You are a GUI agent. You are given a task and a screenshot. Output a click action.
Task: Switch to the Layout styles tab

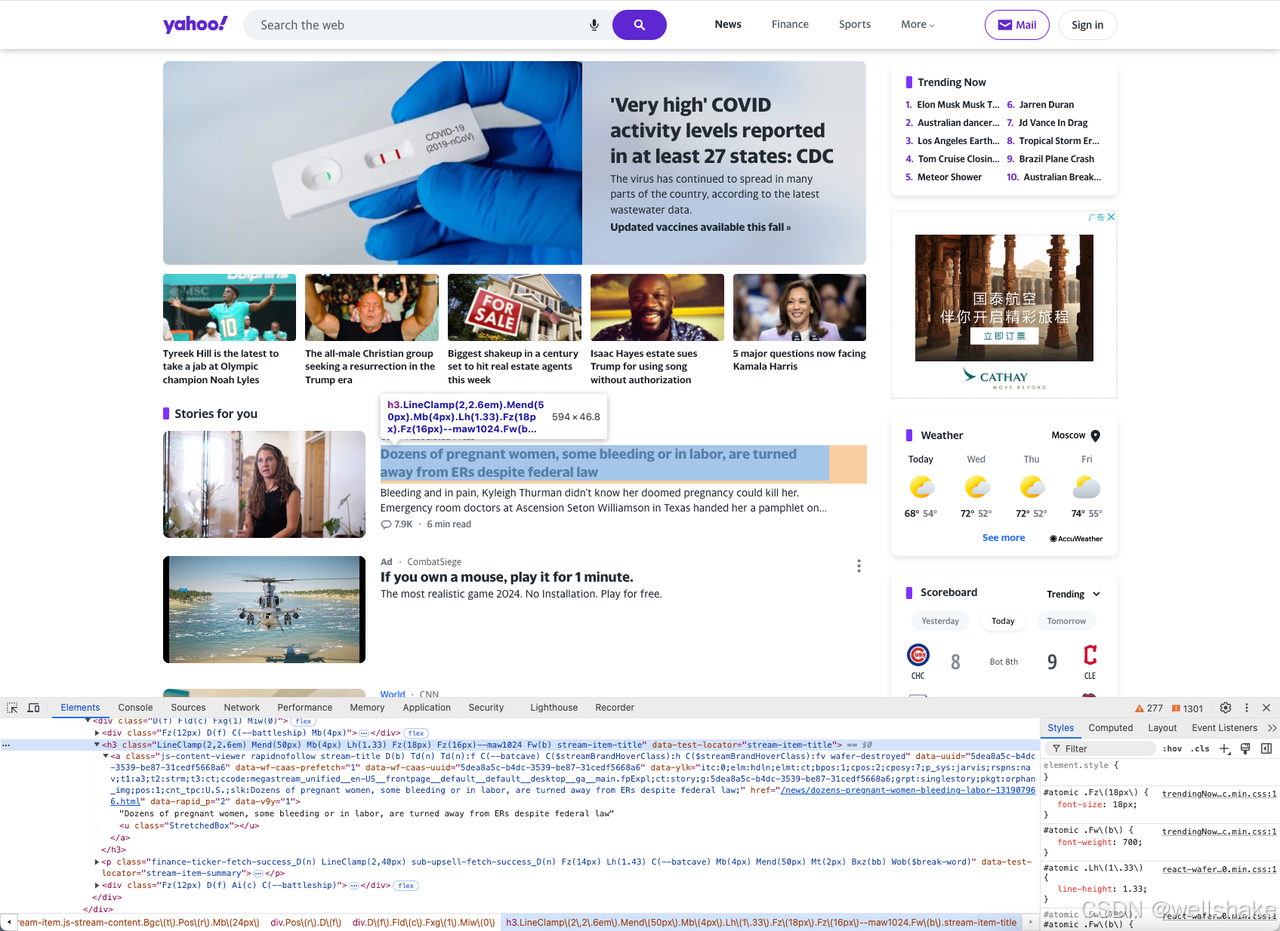1162,728
